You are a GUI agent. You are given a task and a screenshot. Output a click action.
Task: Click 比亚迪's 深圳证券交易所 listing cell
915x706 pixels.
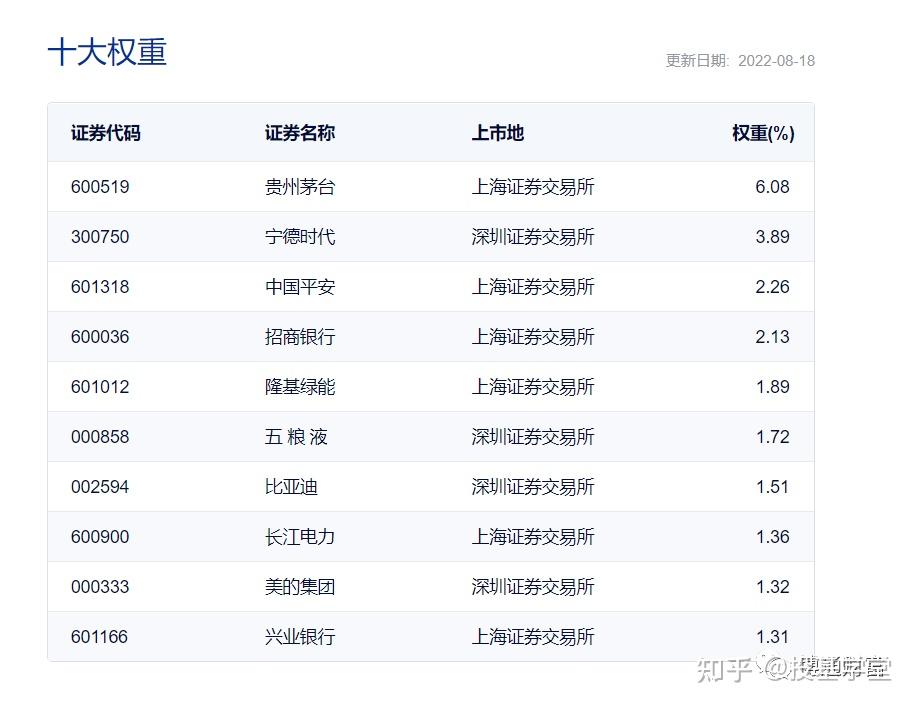[x=533, y=487]
